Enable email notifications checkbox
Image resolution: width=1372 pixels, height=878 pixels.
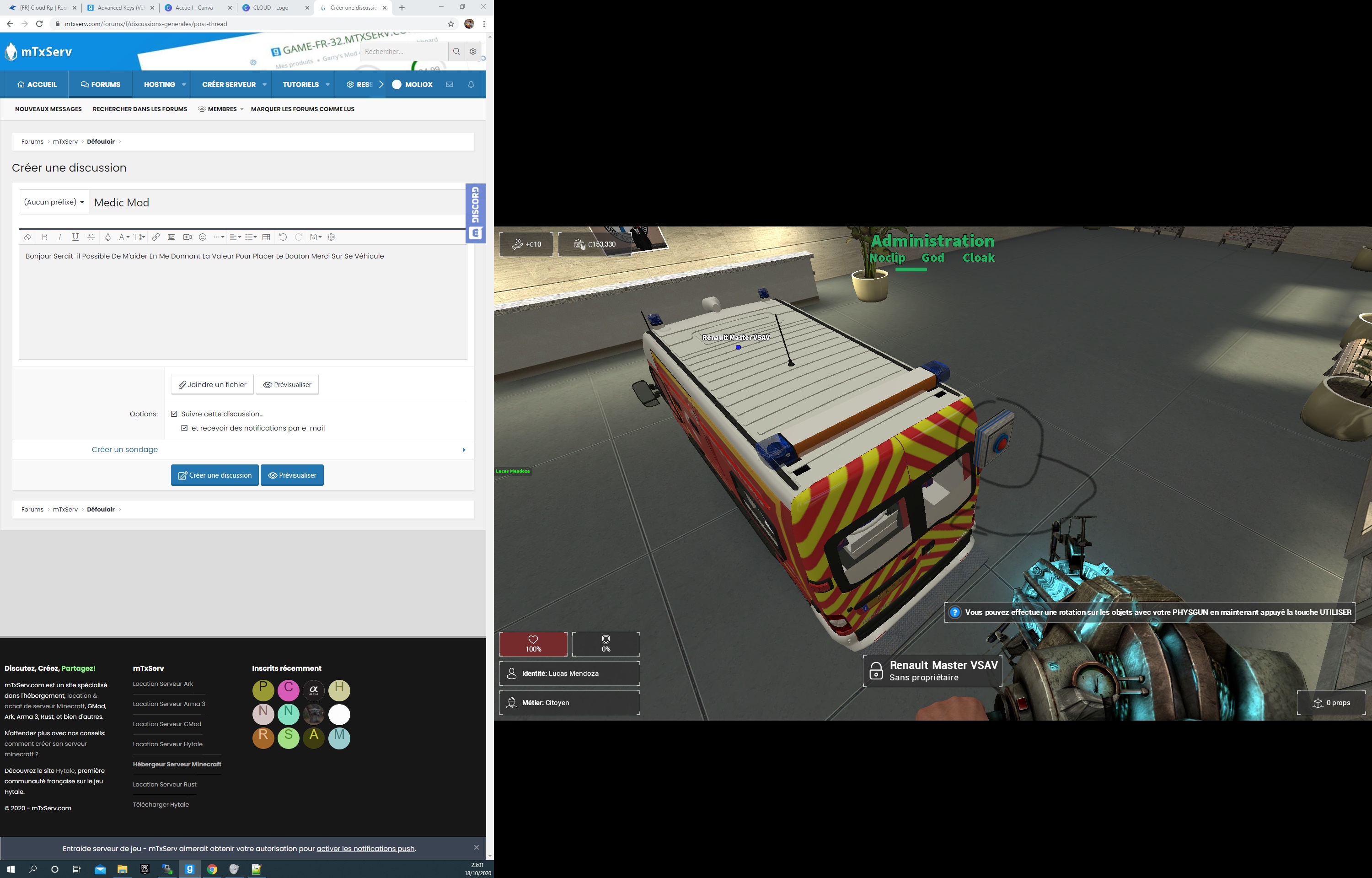184,428
